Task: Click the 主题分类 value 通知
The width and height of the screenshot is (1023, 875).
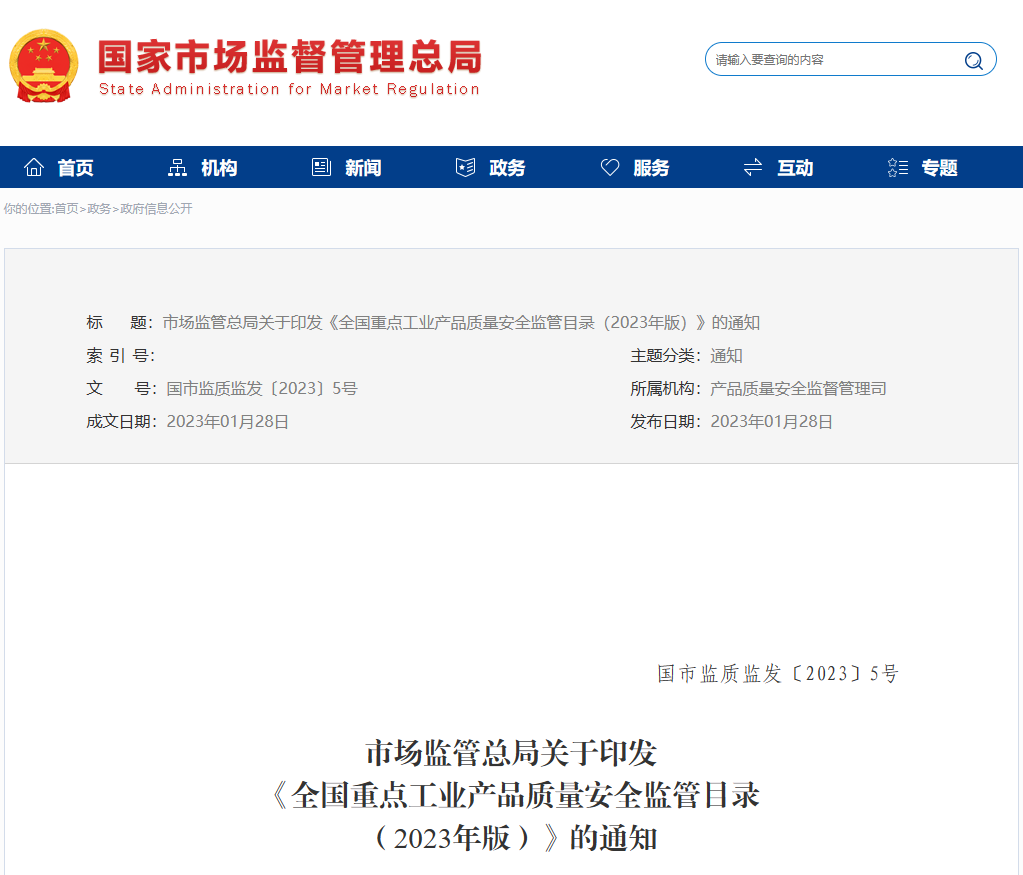Action: click(726, 356)
